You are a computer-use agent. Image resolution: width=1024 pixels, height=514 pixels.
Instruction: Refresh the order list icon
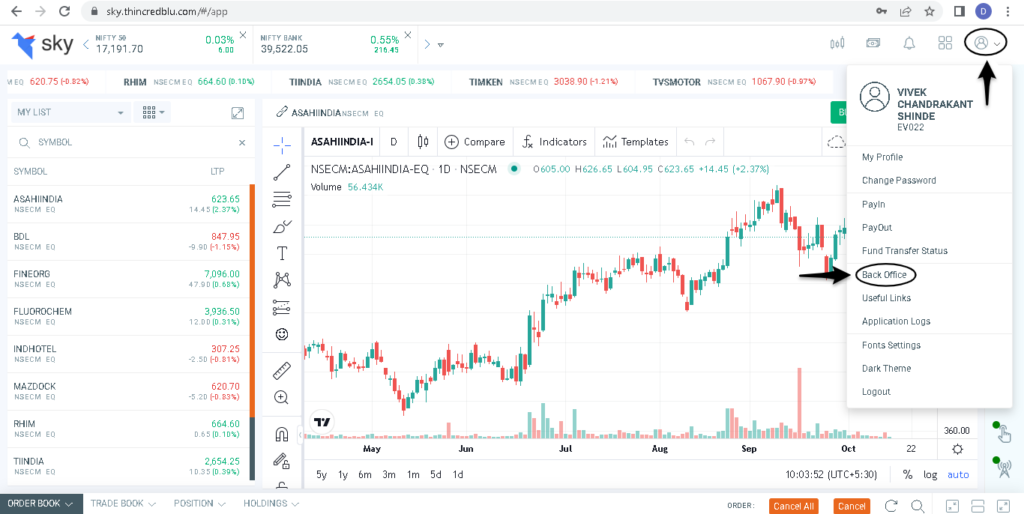click(891, 506)
